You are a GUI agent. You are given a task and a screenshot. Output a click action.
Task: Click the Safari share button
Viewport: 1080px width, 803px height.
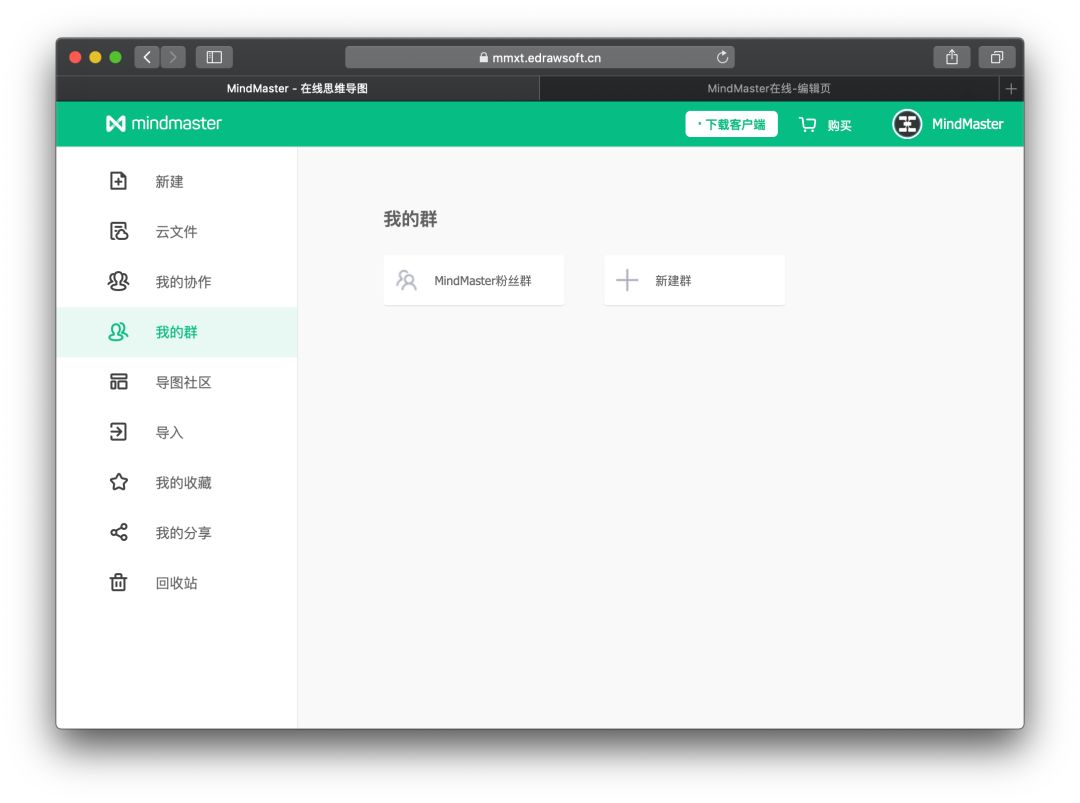(x=951, y=57)
